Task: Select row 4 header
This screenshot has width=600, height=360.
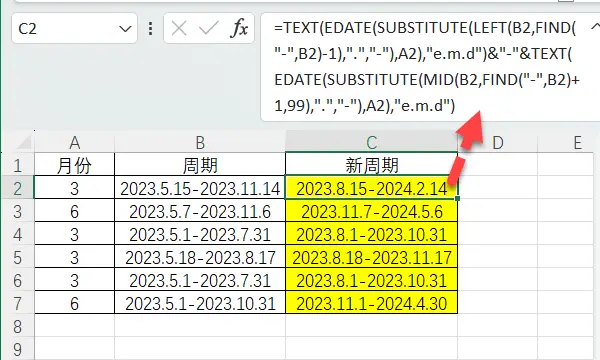Action: pyautogui.click(x=18, y=234)
